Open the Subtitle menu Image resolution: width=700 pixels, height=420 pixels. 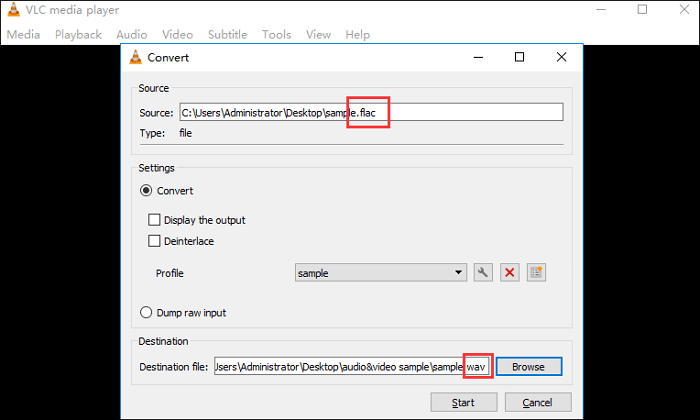227,34
